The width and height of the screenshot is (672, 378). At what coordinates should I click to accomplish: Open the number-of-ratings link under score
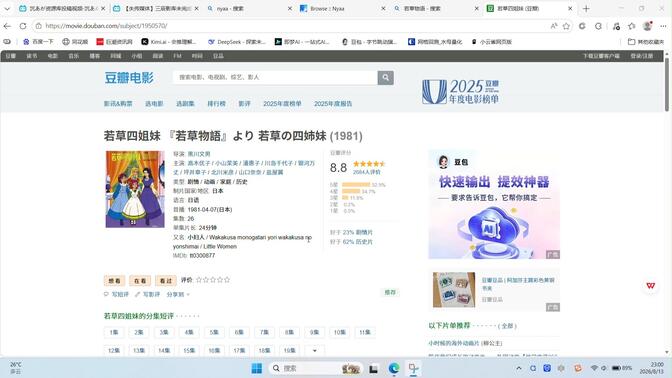coord(366,172)
